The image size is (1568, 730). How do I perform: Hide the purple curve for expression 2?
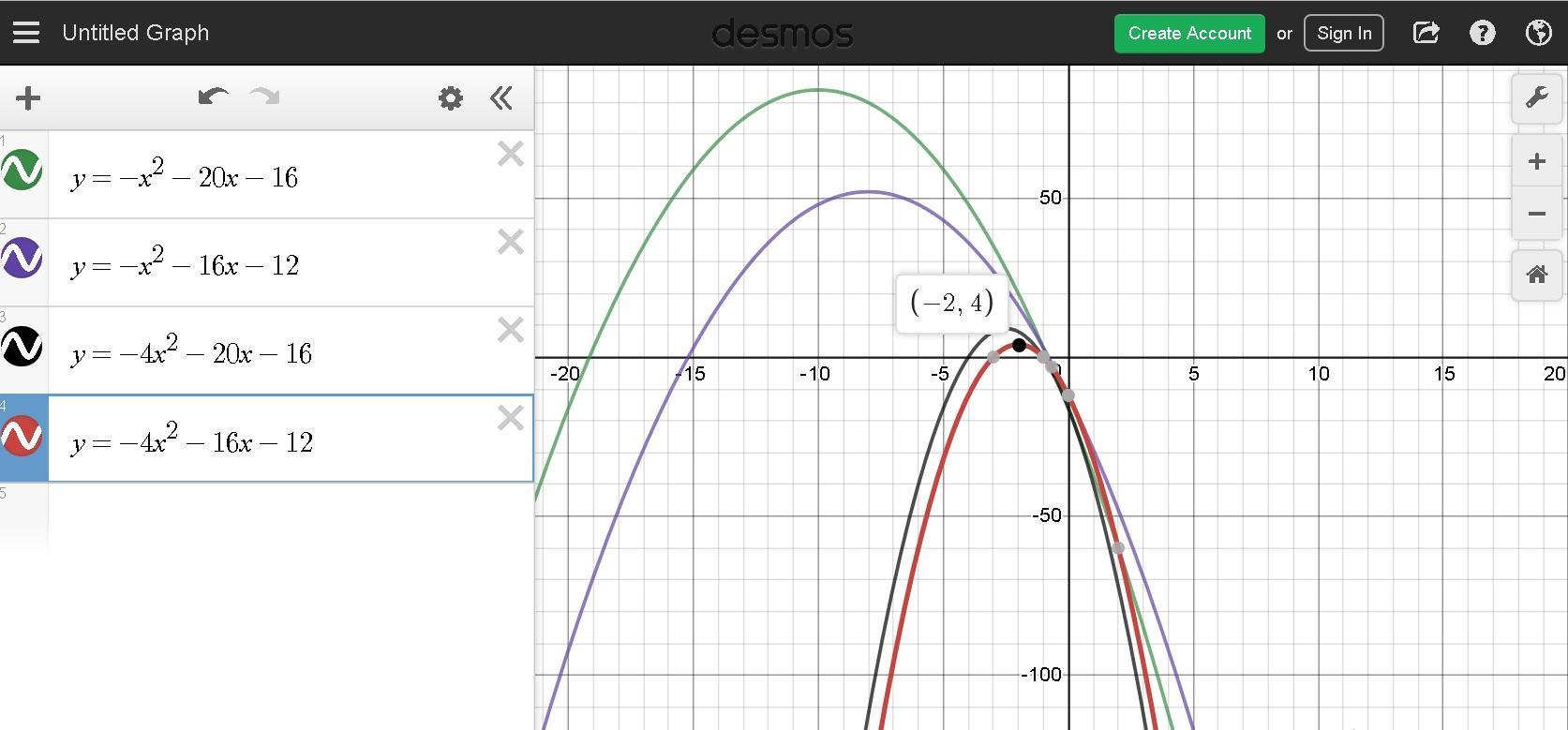(x=22, y=258)
